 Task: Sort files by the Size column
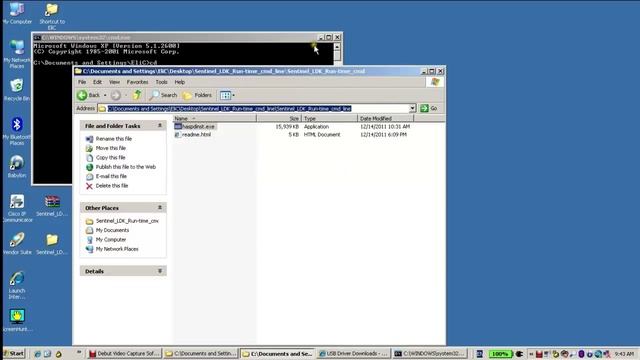tap(279, 118)
